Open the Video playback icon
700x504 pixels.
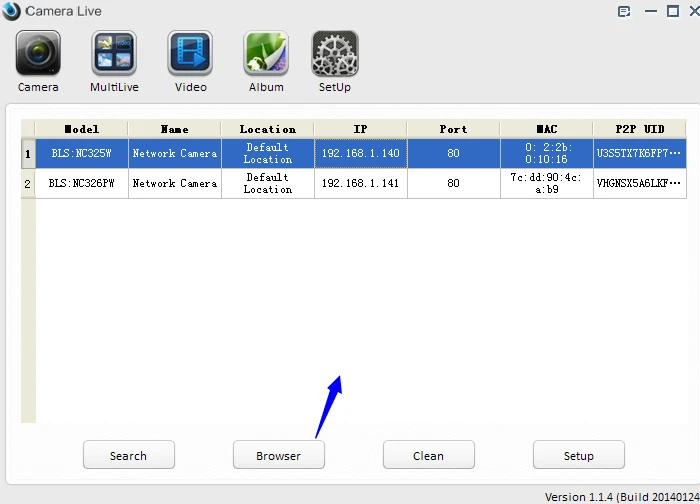point(190,53)
